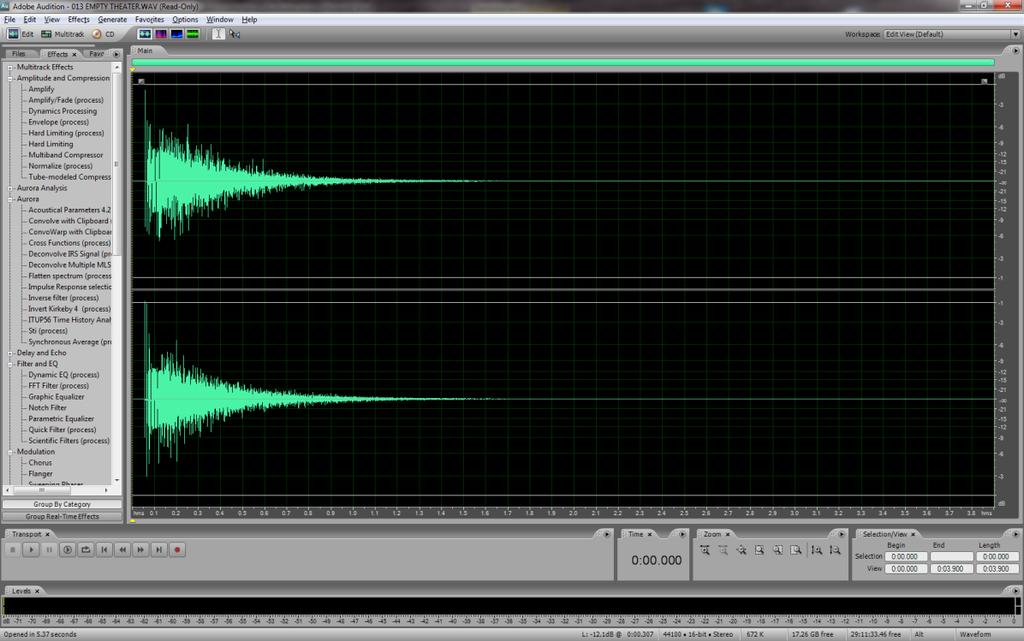Select Acoustical Parameters 4.2 effect
This screenshot has height=641, width=1024.
(69, 210)
